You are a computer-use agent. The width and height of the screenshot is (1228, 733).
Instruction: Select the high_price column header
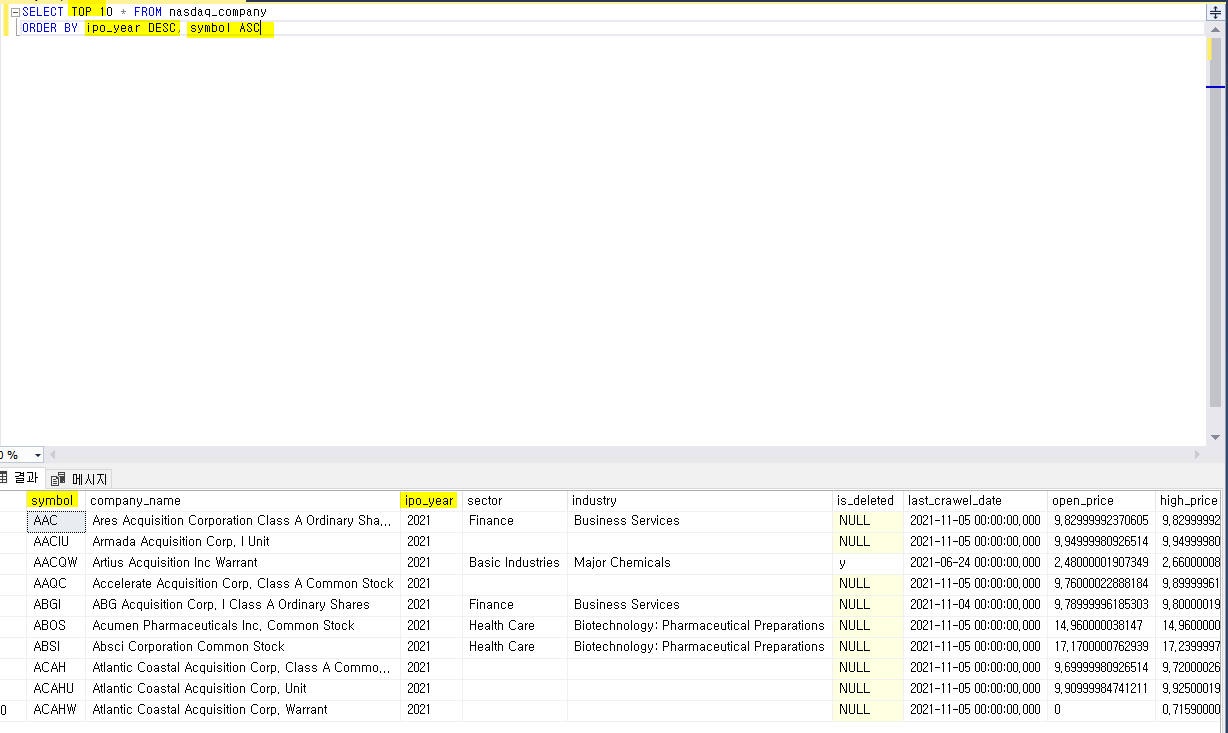pos(1189,500)
